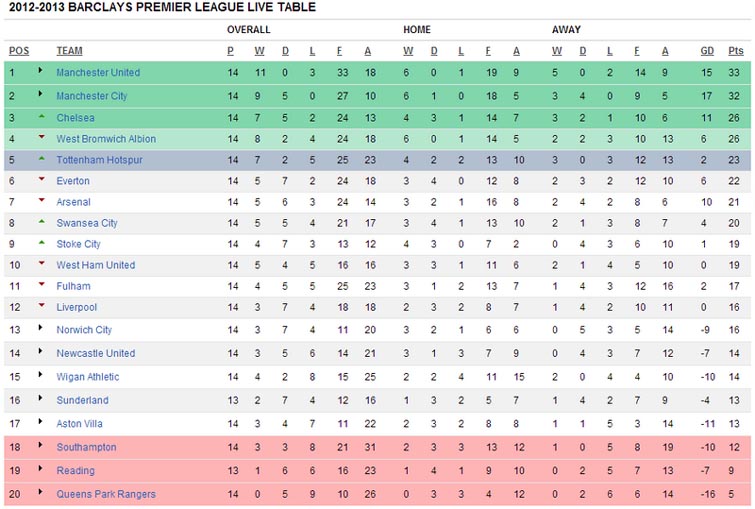Click the green up arrow next to Swansea City
This screenshot has width=755, height=509.
click(x=41, y=222)
